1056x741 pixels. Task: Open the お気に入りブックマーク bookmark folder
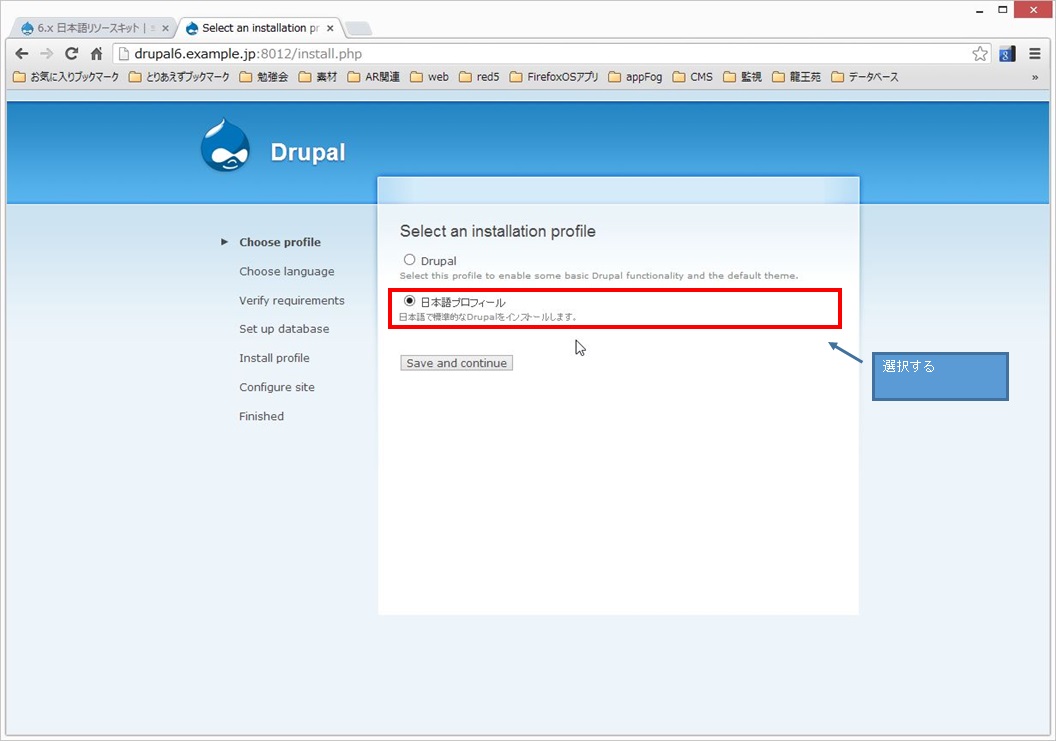point(66,77)
